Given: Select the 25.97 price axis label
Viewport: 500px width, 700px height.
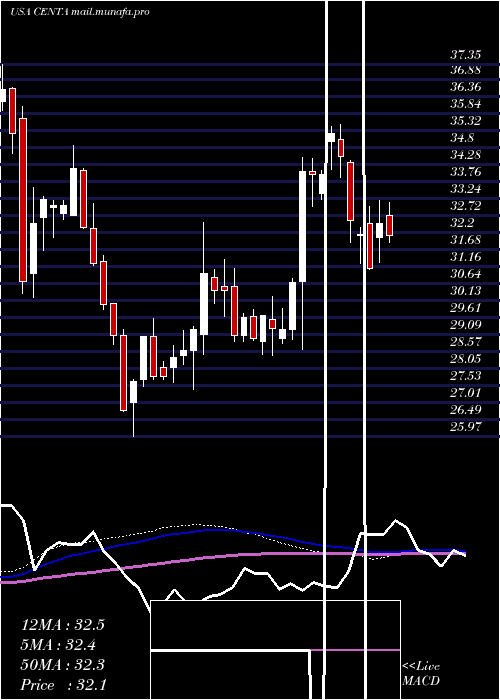Looking at the screenshot, I should (x=466, y=426).
